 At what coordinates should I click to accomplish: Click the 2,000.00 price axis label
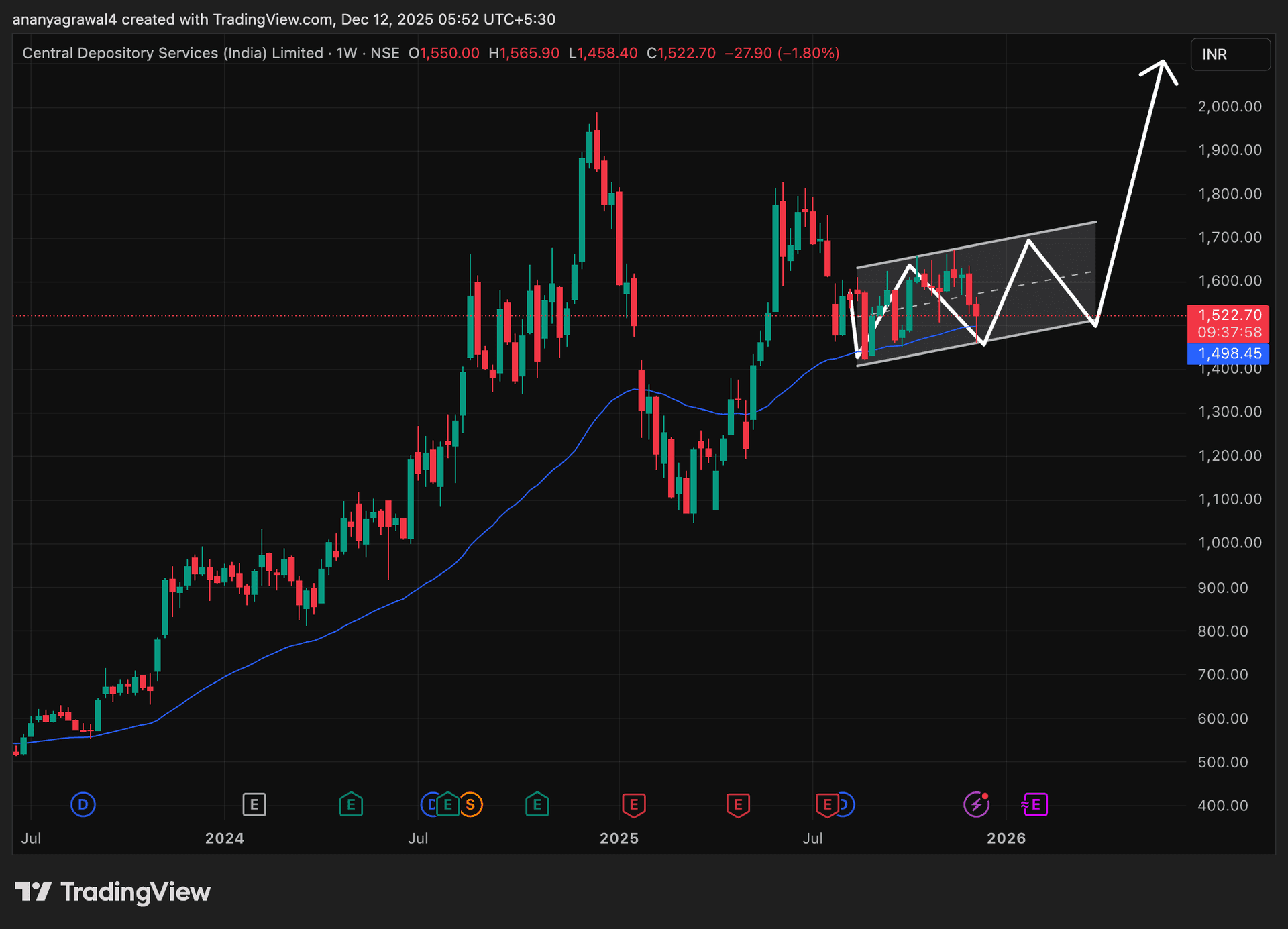pos(1230,106)
